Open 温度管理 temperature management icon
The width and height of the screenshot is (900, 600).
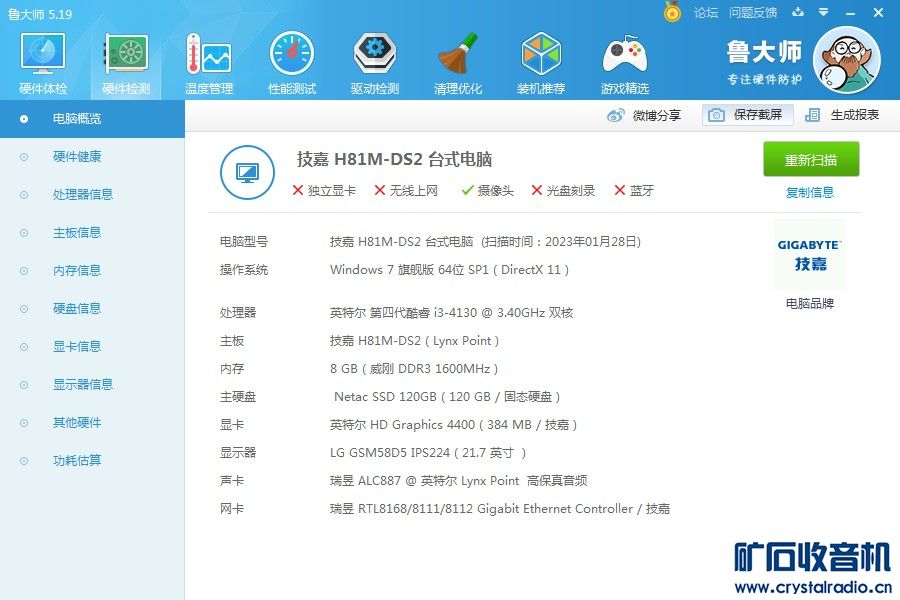point(208,54)
